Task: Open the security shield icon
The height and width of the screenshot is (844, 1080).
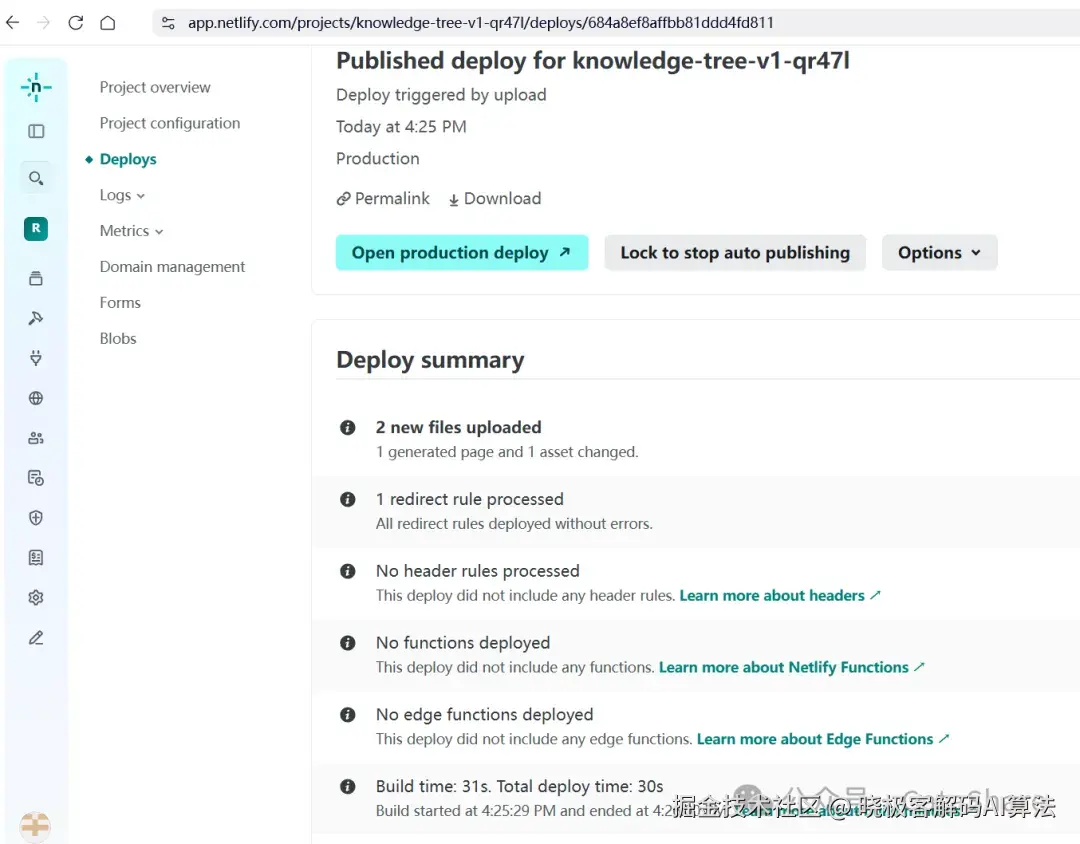Action: tap(36, 518)
